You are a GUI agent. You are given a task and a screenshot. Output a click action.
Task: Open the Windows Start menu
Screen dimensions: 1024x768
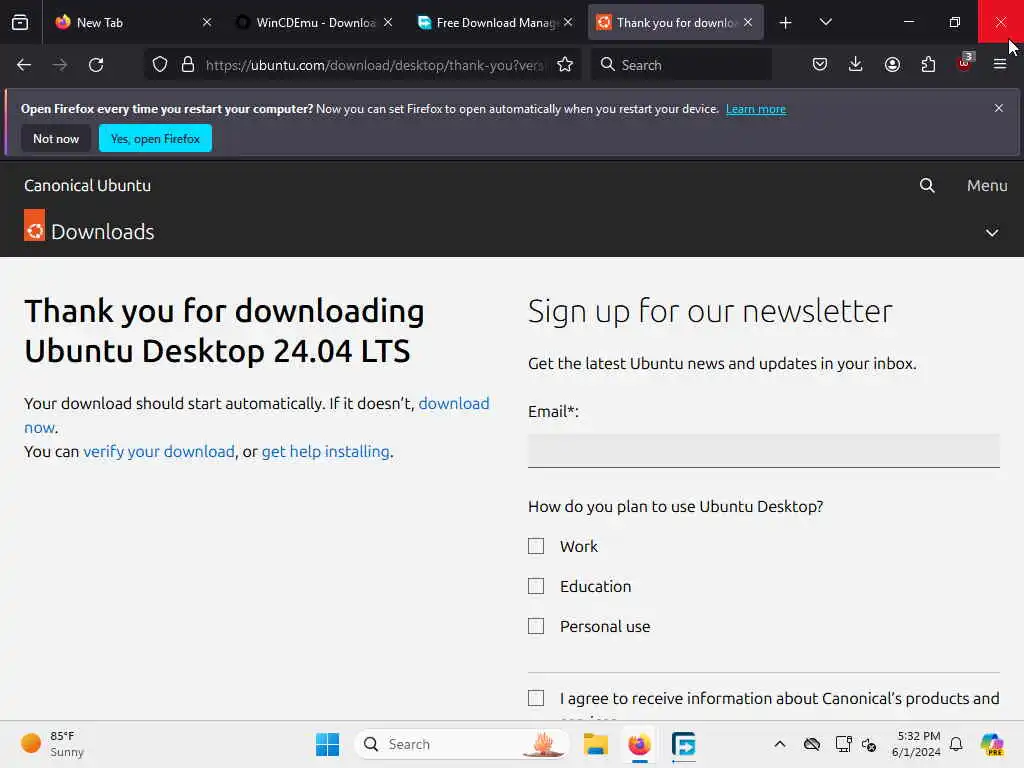(327, 744)
